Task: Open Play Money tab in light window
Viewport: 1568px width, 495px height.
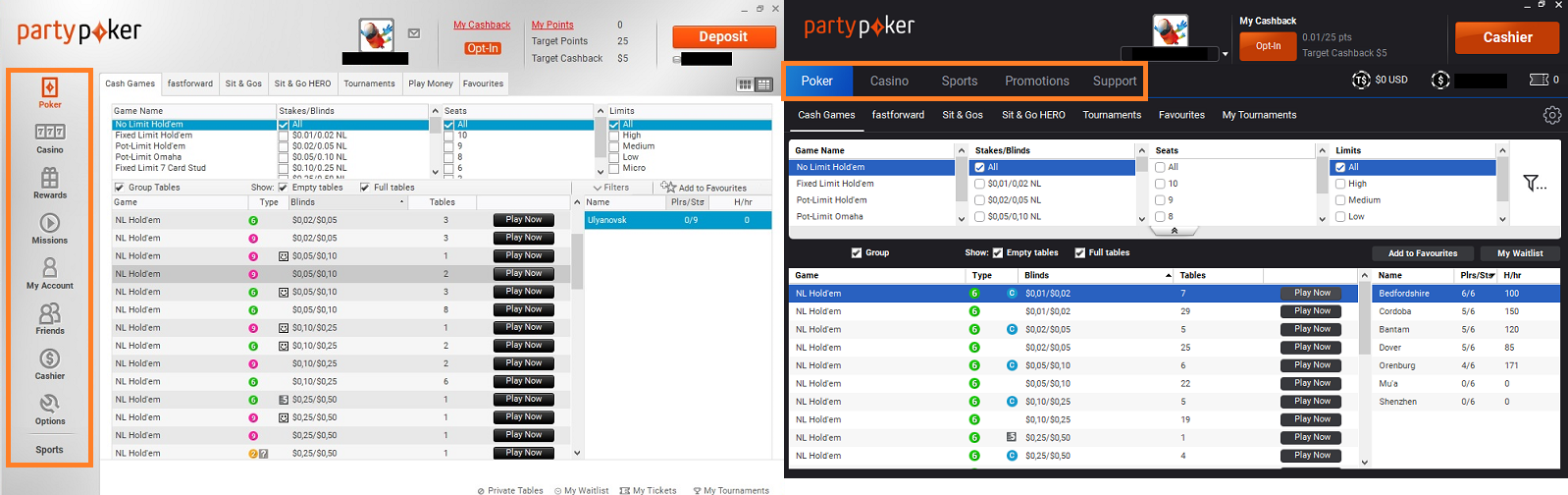Action: (x=431, y=83)
